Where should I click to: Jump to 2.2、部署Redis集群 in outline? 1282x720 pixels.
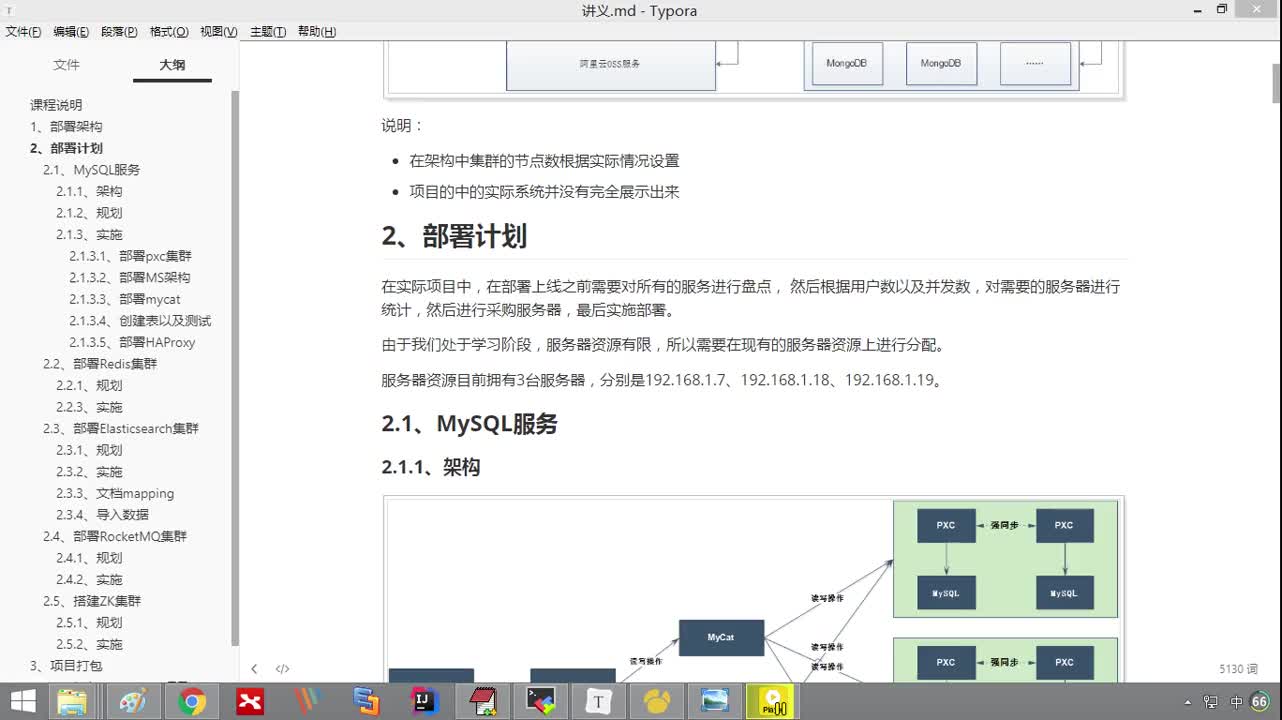click(100, 364)
